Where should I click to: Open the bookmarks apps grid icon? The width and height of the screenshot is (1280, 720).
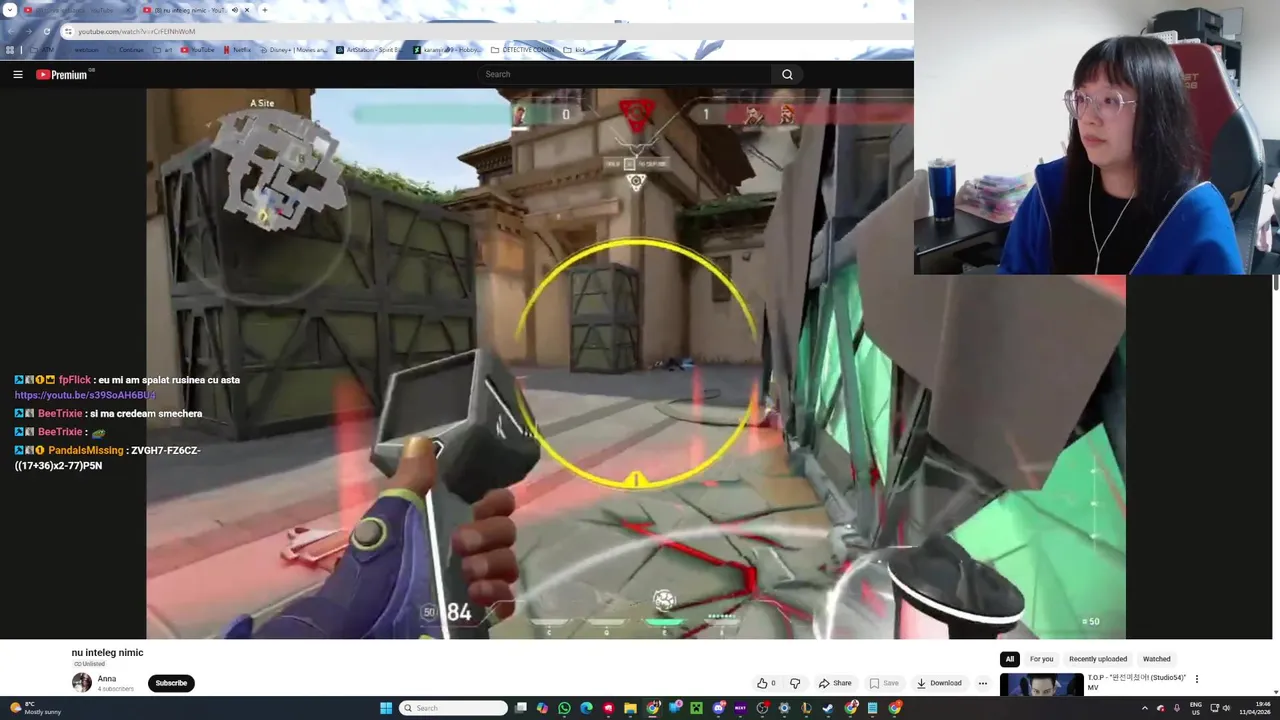pyautogui.click(x=9, y=50)
